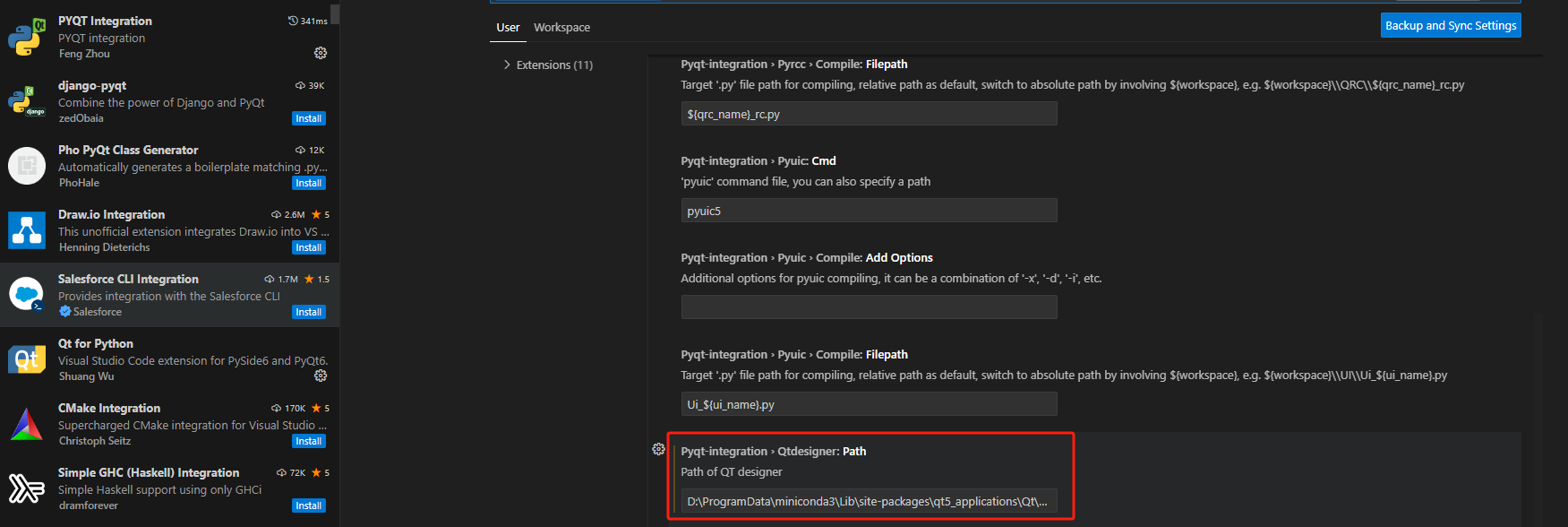Click the django-pyqt extension icon
The width and height of the screenshot is (1568, 527).
[27, 101]
